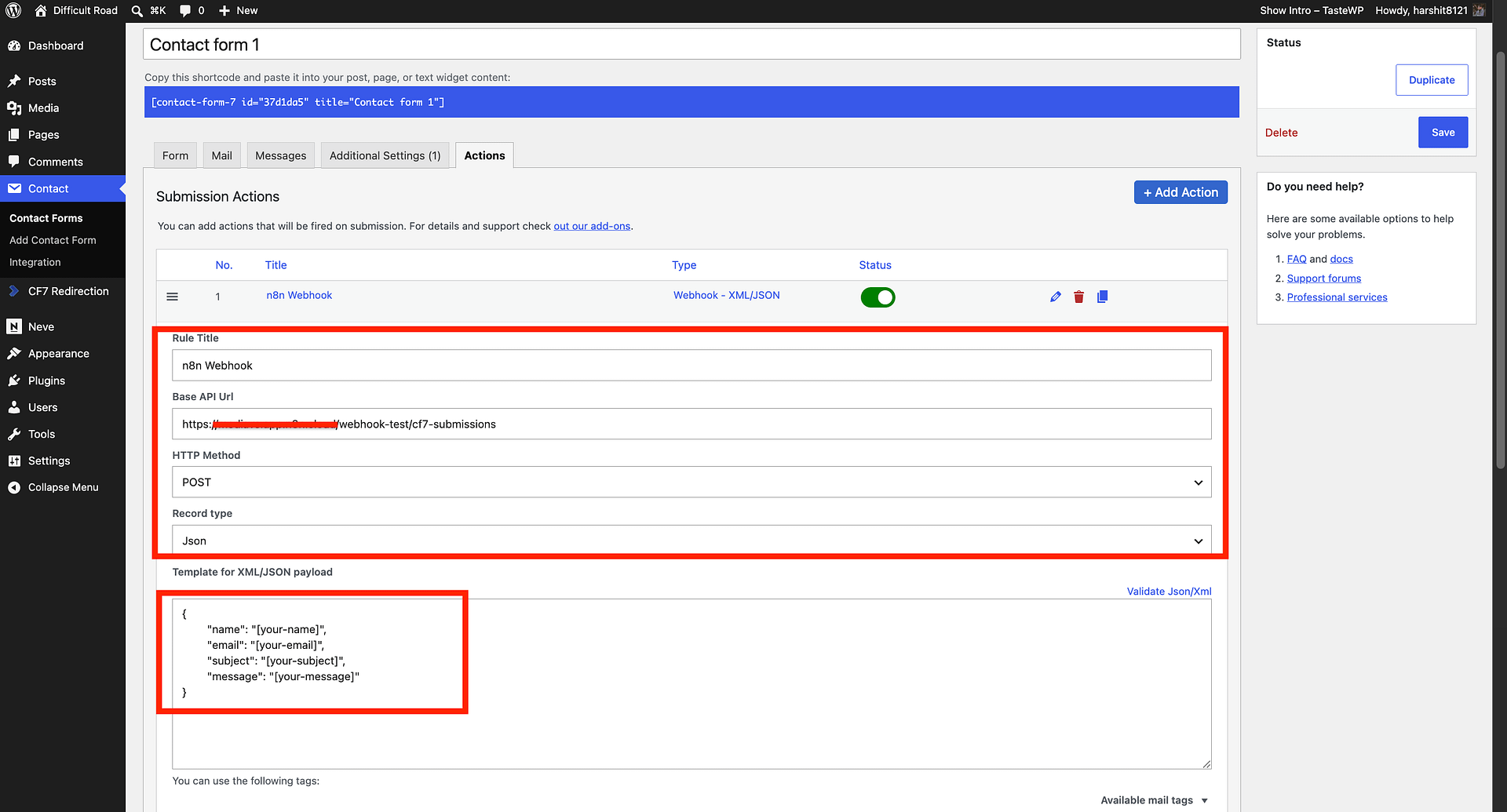Click the Show Intro – TasteWP link
This screenshot has width=1507, height=812.
[x=1312, y=10]
